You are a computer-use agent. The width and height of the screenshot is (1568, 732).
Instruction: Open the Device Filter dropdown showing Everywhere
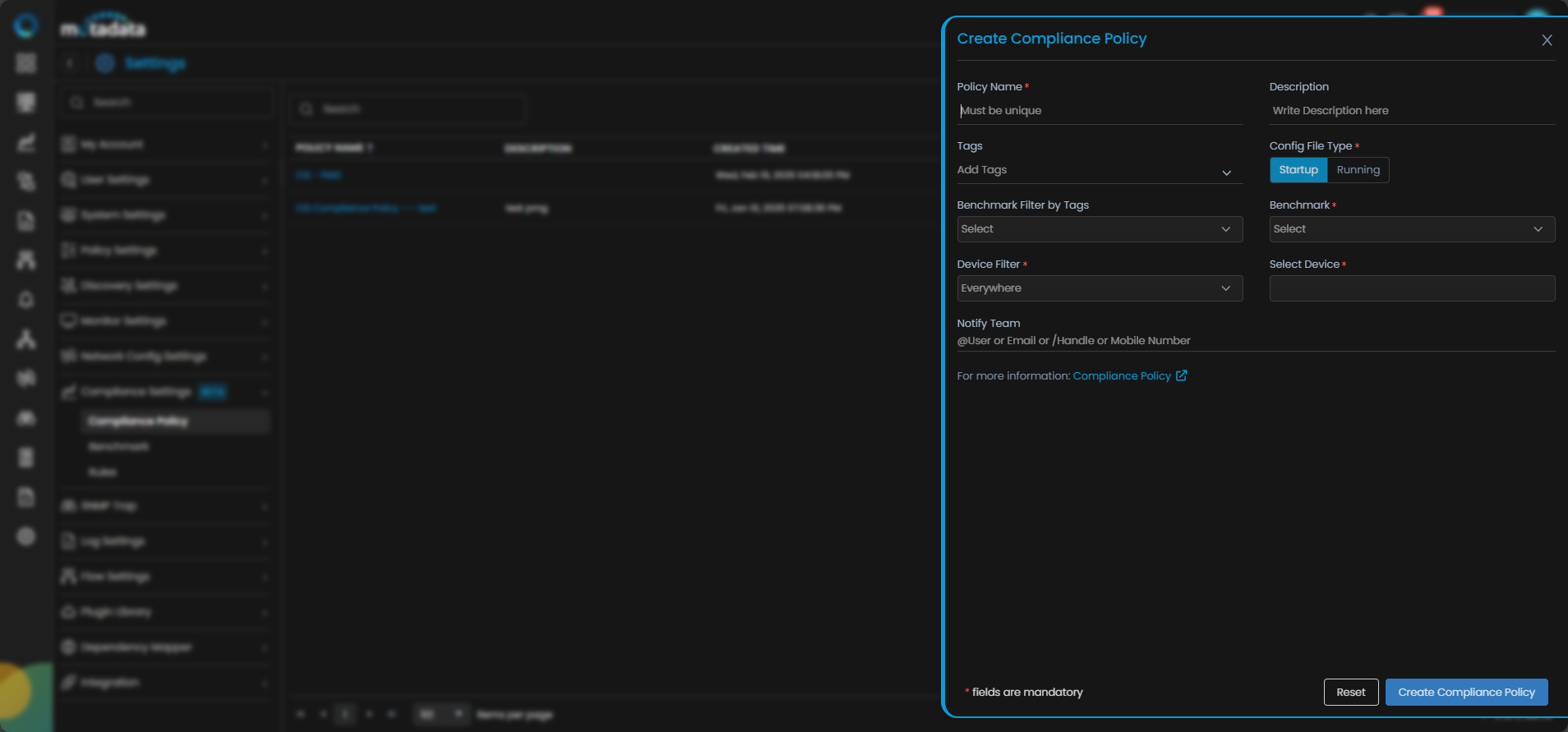point(1099,288)
